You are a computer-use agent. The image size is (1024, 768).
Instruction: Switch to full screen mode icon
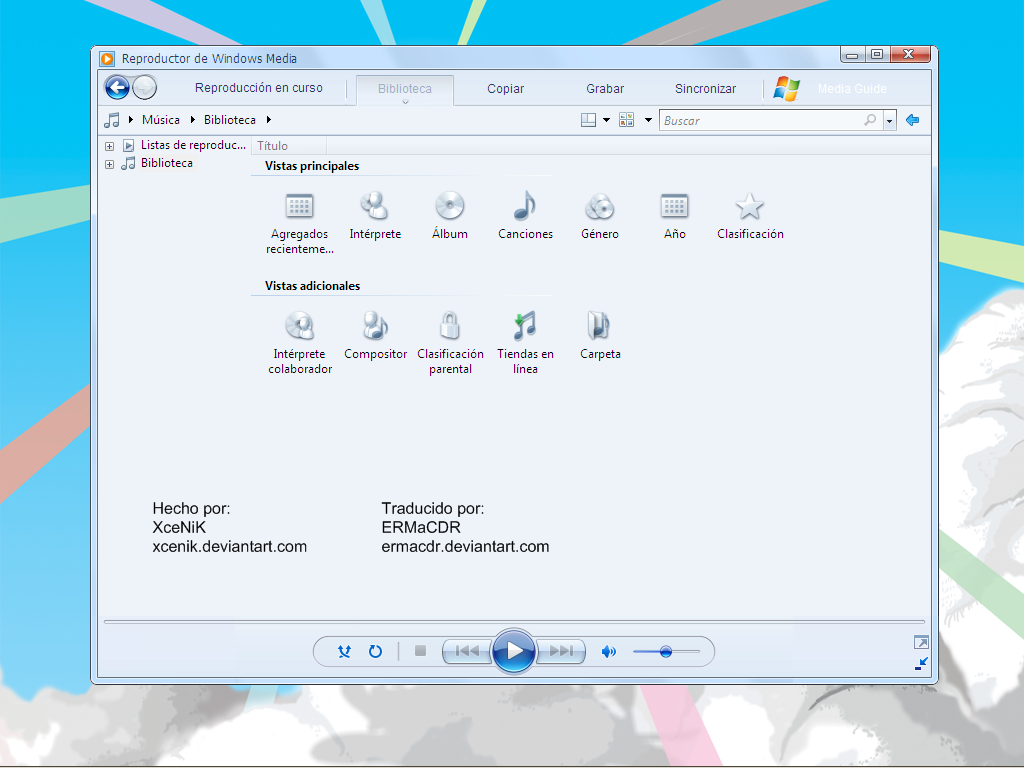pos(921,643)
